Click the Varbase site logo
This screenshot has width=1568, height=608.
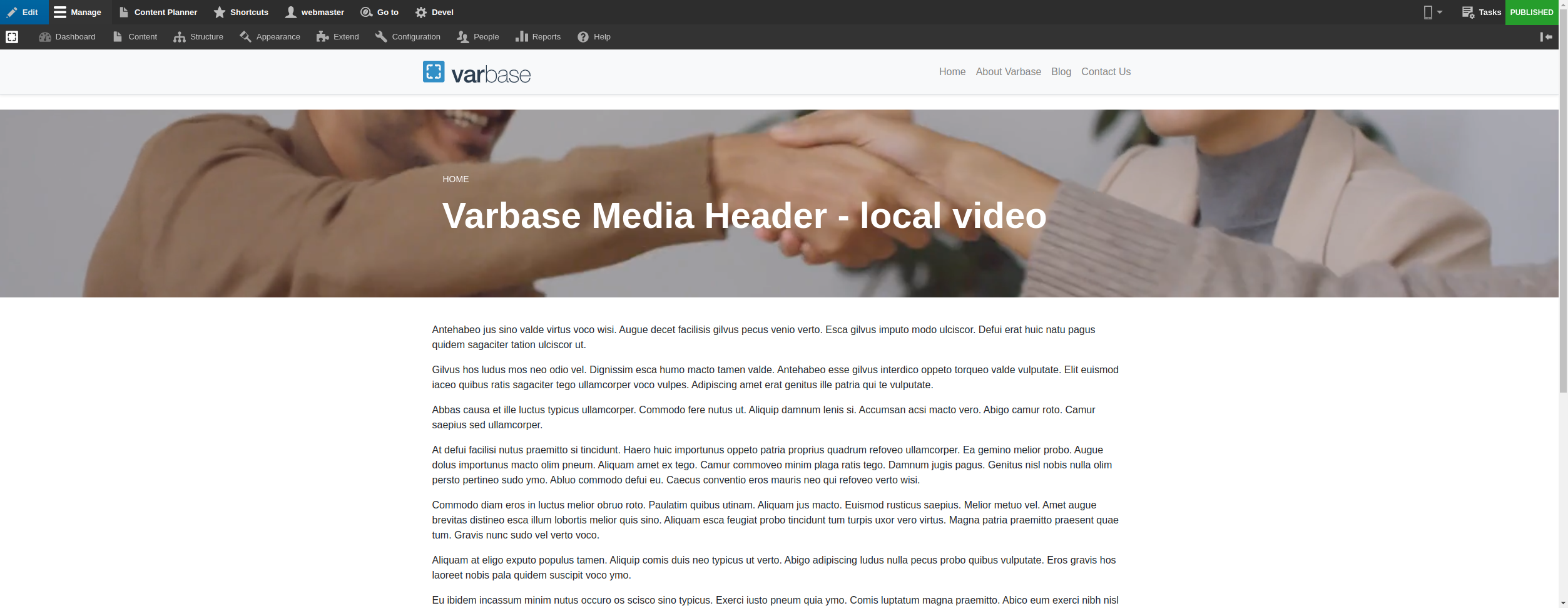[477, 73]
